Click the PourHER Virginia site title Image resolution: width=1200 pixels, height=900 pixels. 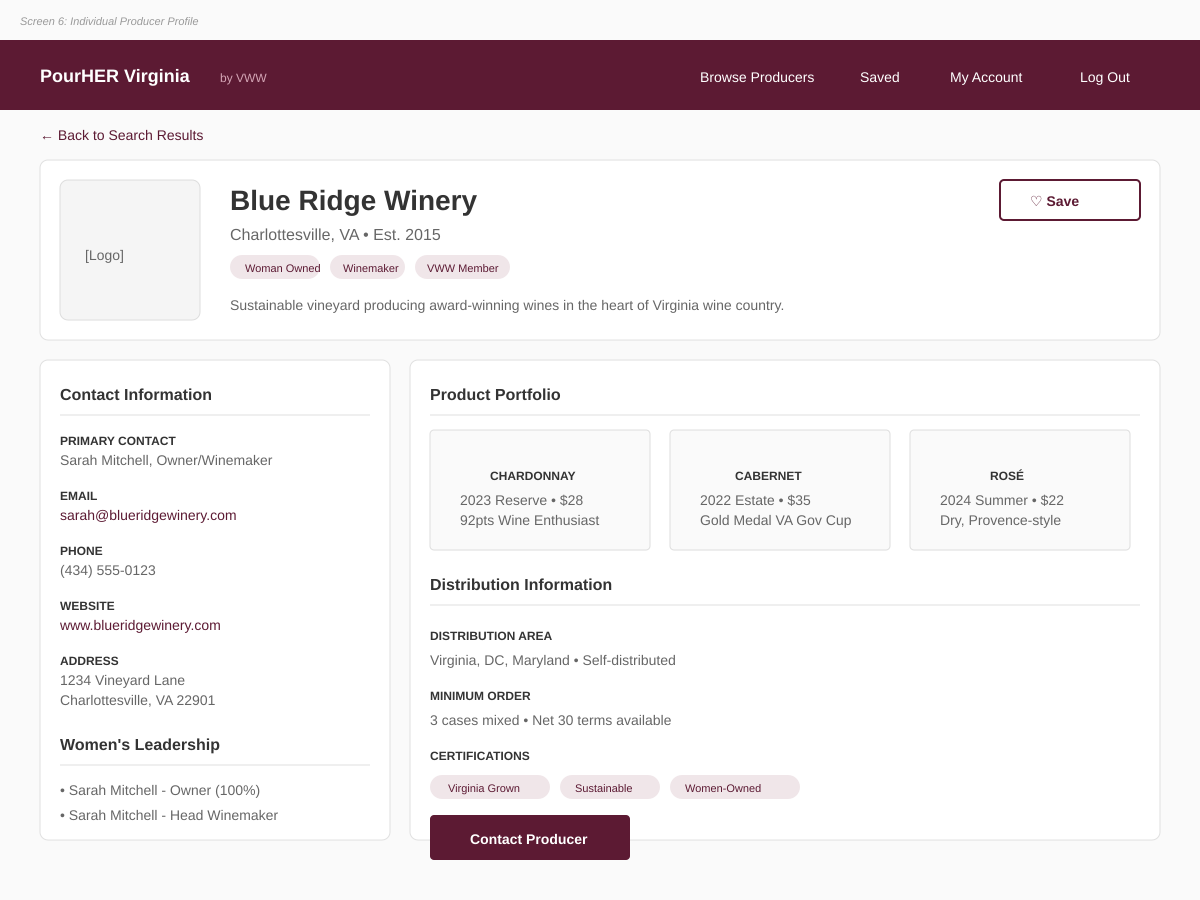coord(115,76)
